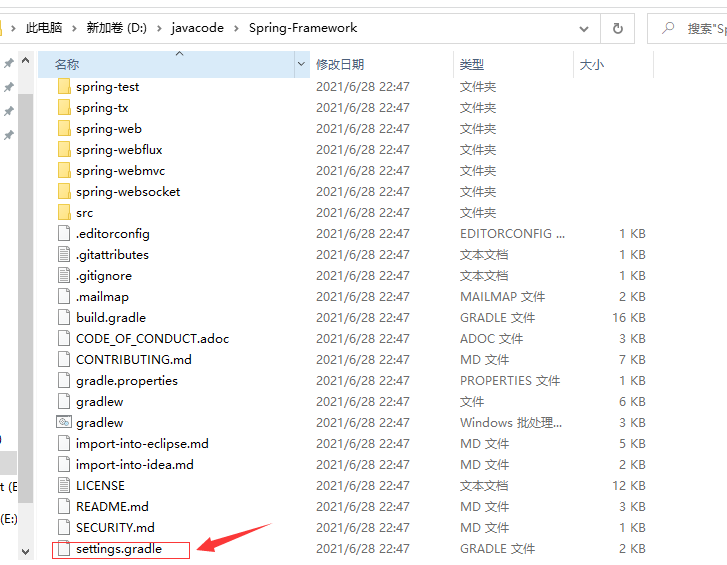This screenshot has width=727, height=565.
Task: Select the spring-webflux folder name
Action: pos(119,150)
